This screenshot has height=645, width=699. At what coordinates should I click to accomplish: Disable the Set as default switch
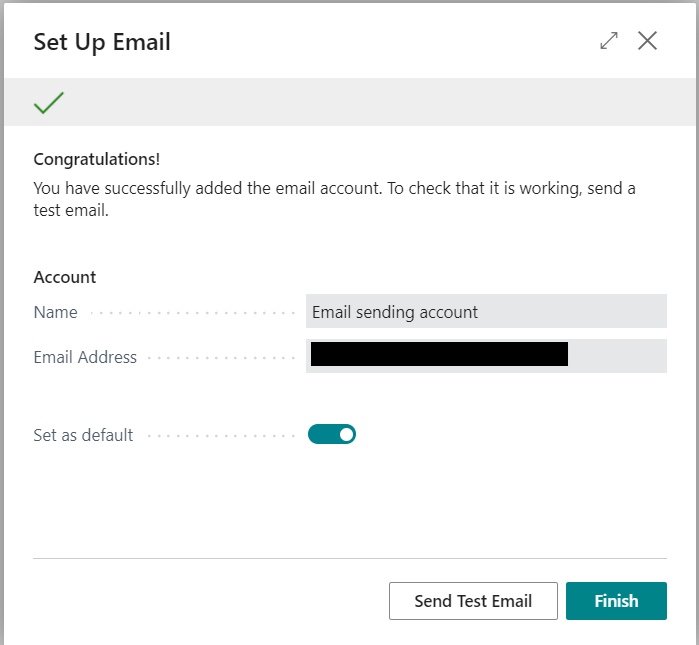click(332, 434)
